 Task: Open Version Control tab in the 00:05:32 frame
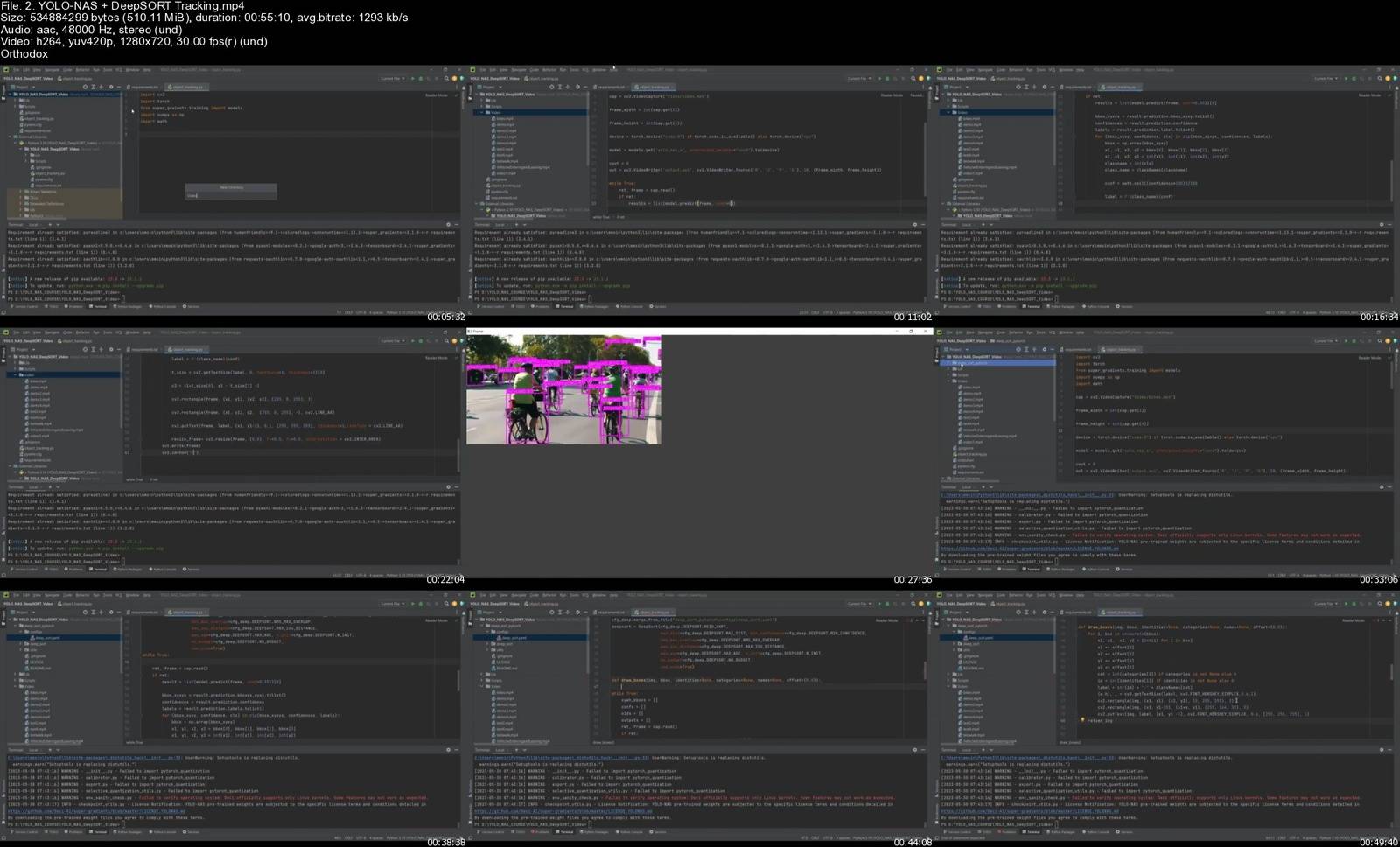point(24,306)
